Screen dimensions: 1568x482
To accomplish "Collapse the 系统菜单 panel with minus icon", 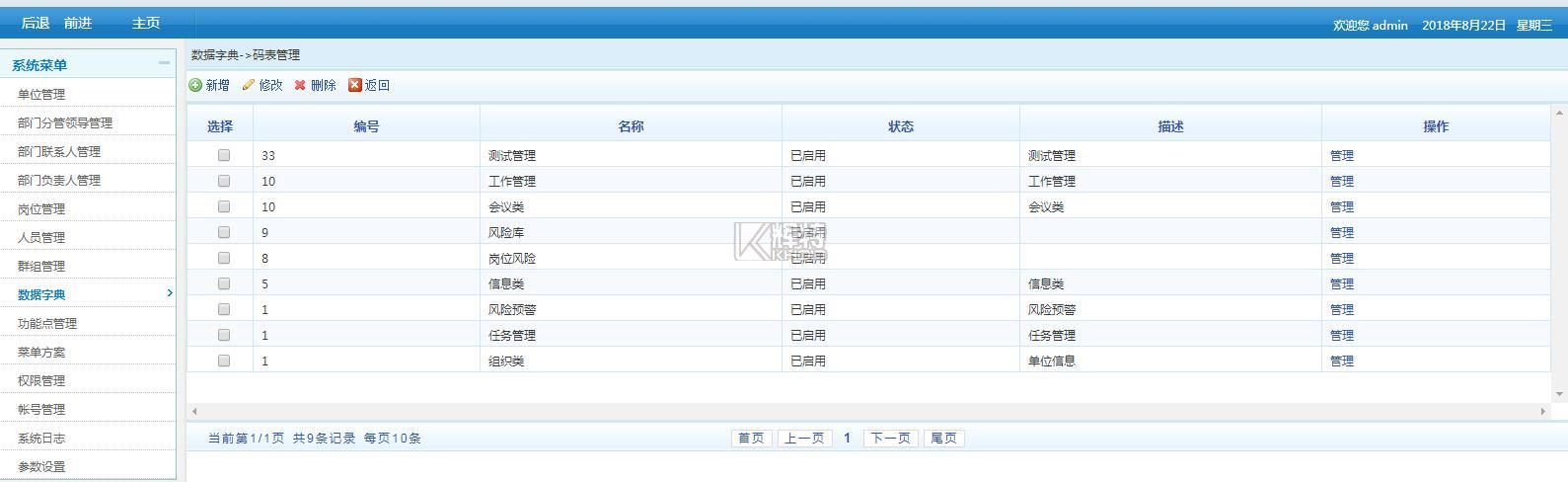I will coord(164,63).
